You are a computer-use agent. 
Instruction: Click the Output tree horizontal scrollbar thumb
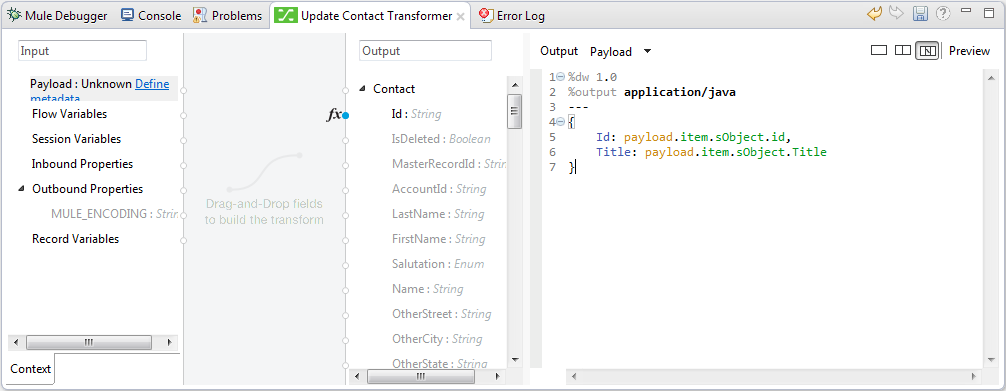pyautogui.click(x=421, y=376)
